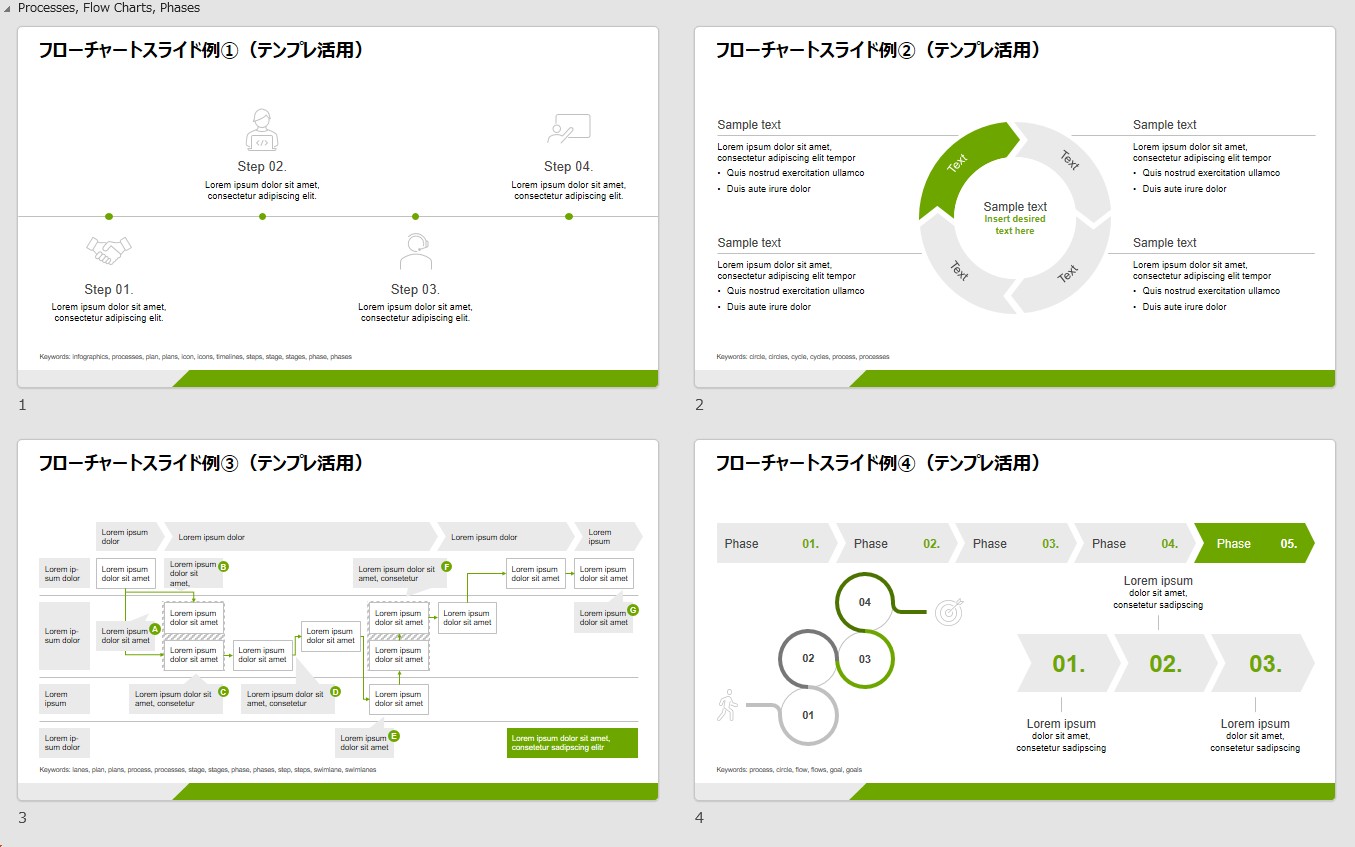The image size is (1355, 847).
Task: Click the presenter whiteboard icon above Step 04
Action: [569, 129]
